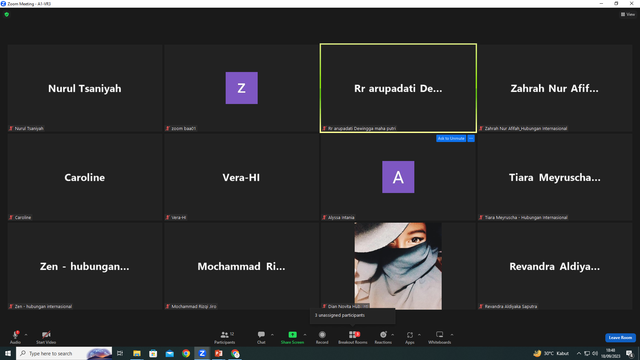The width and height of the screenshot is (640, 360).
Task: Click Zahrah Nur Afif... tile name
Action: point(554,89)
